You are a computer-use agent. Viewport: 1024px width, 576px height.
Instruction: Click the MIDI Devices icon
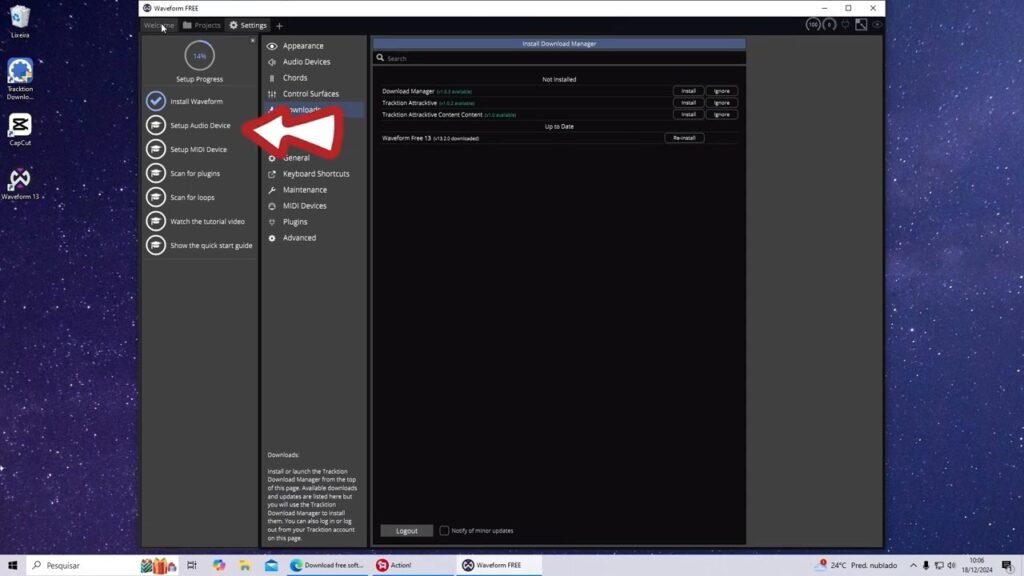pos(272,206)
